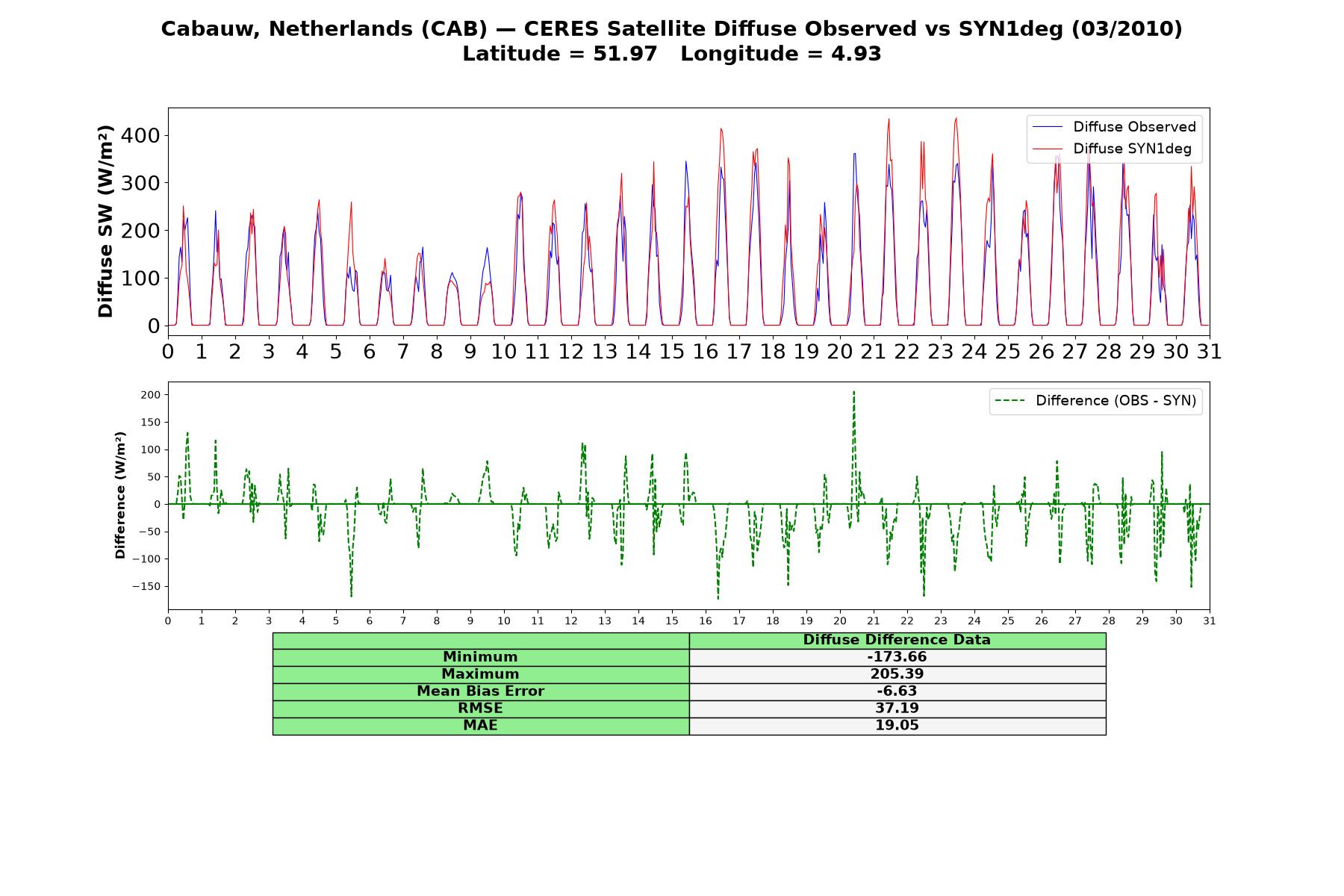This screenshot has height=896, width=1344.
Task: Click the Diffuse SW (W/m²) y-axis label
Action: 106,222
